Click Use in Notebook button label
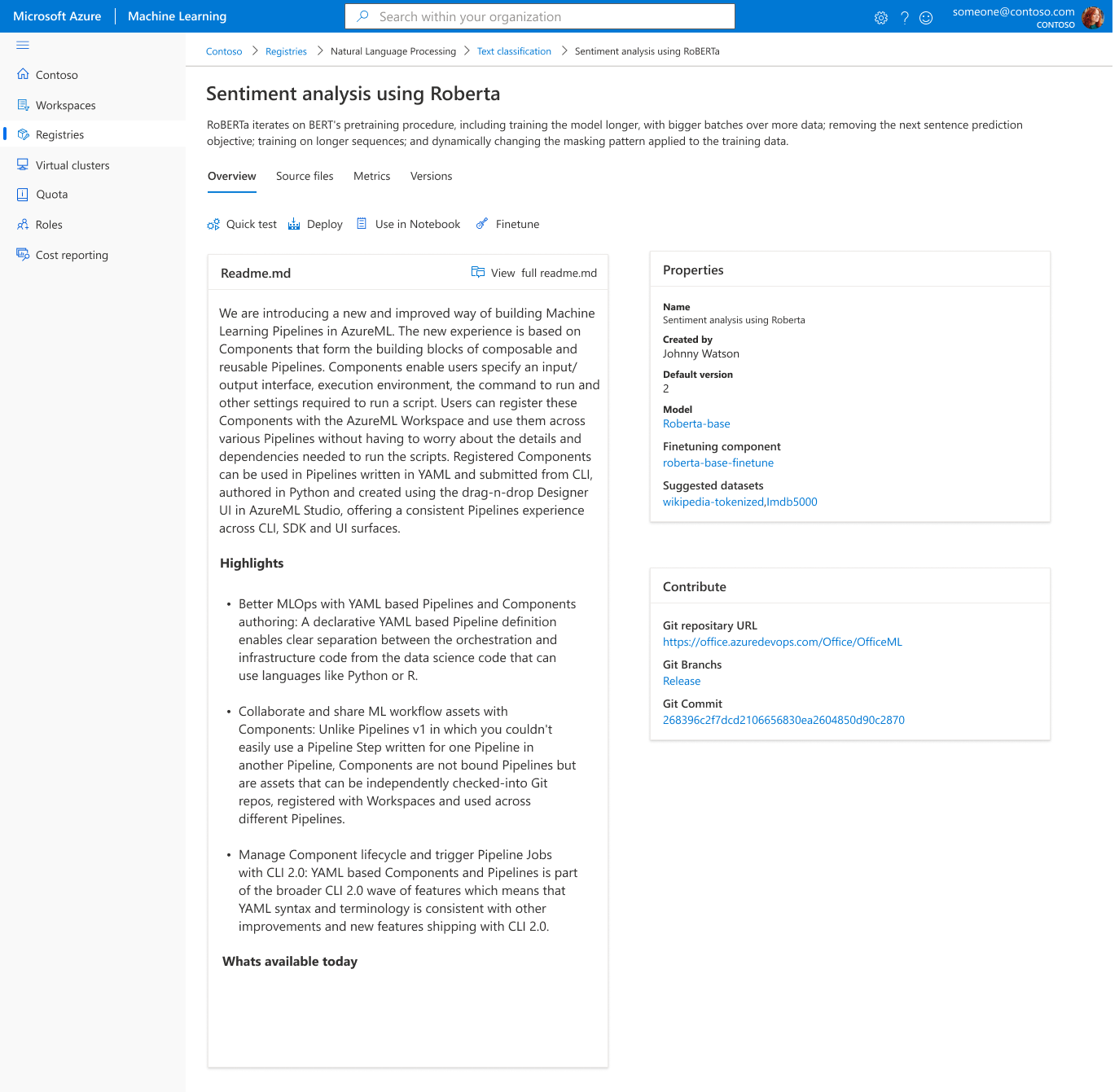Screen dimensions: 1119x1092 pos(418,224)
